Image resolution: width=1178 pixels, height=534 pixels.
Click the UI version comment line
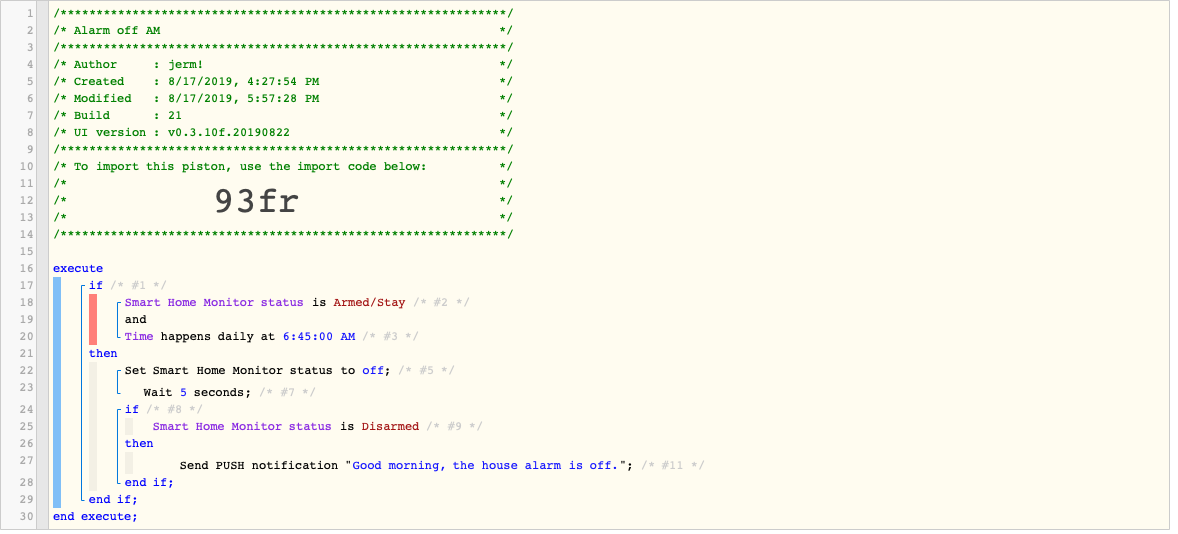(x=283, y=132)
